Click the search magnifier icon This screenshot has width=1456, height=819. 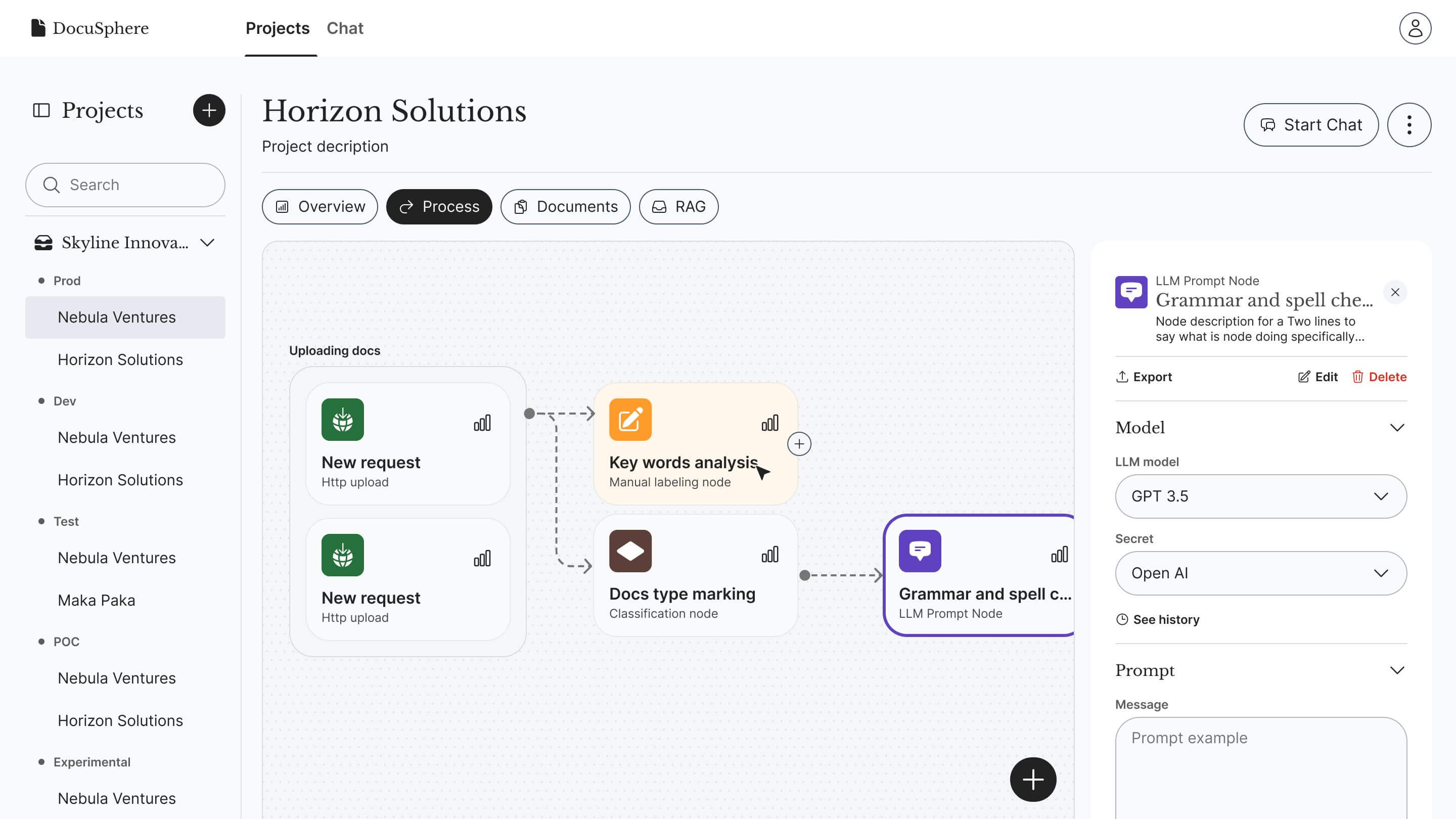click(52, 185)
